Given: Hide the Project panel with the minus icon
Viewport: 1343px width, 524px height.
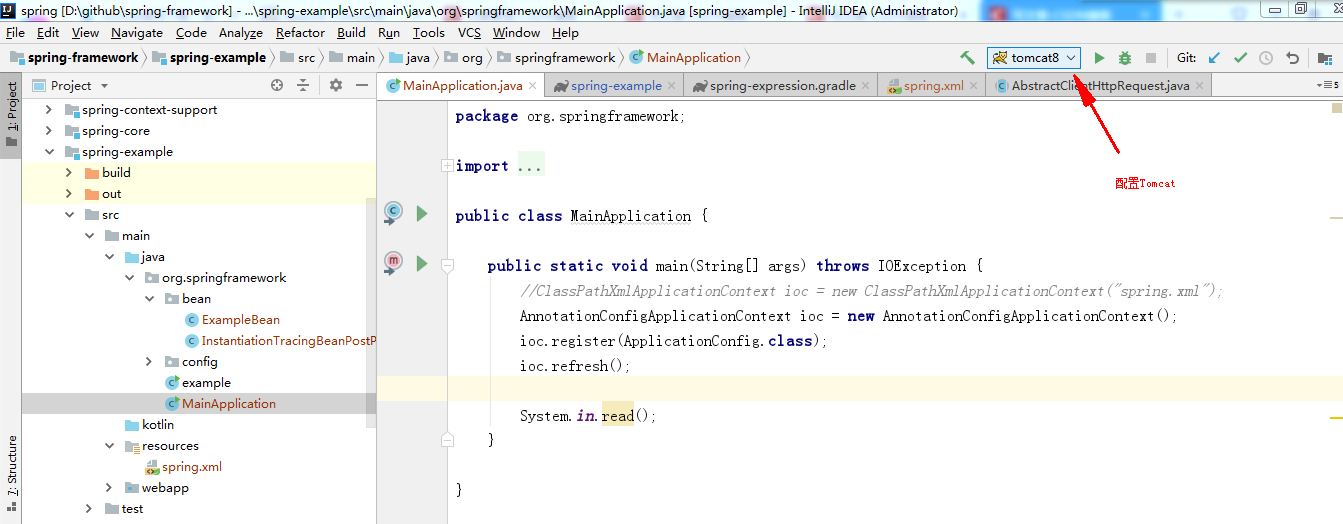Looking at the screenshot, I should (x=360, y=86).
